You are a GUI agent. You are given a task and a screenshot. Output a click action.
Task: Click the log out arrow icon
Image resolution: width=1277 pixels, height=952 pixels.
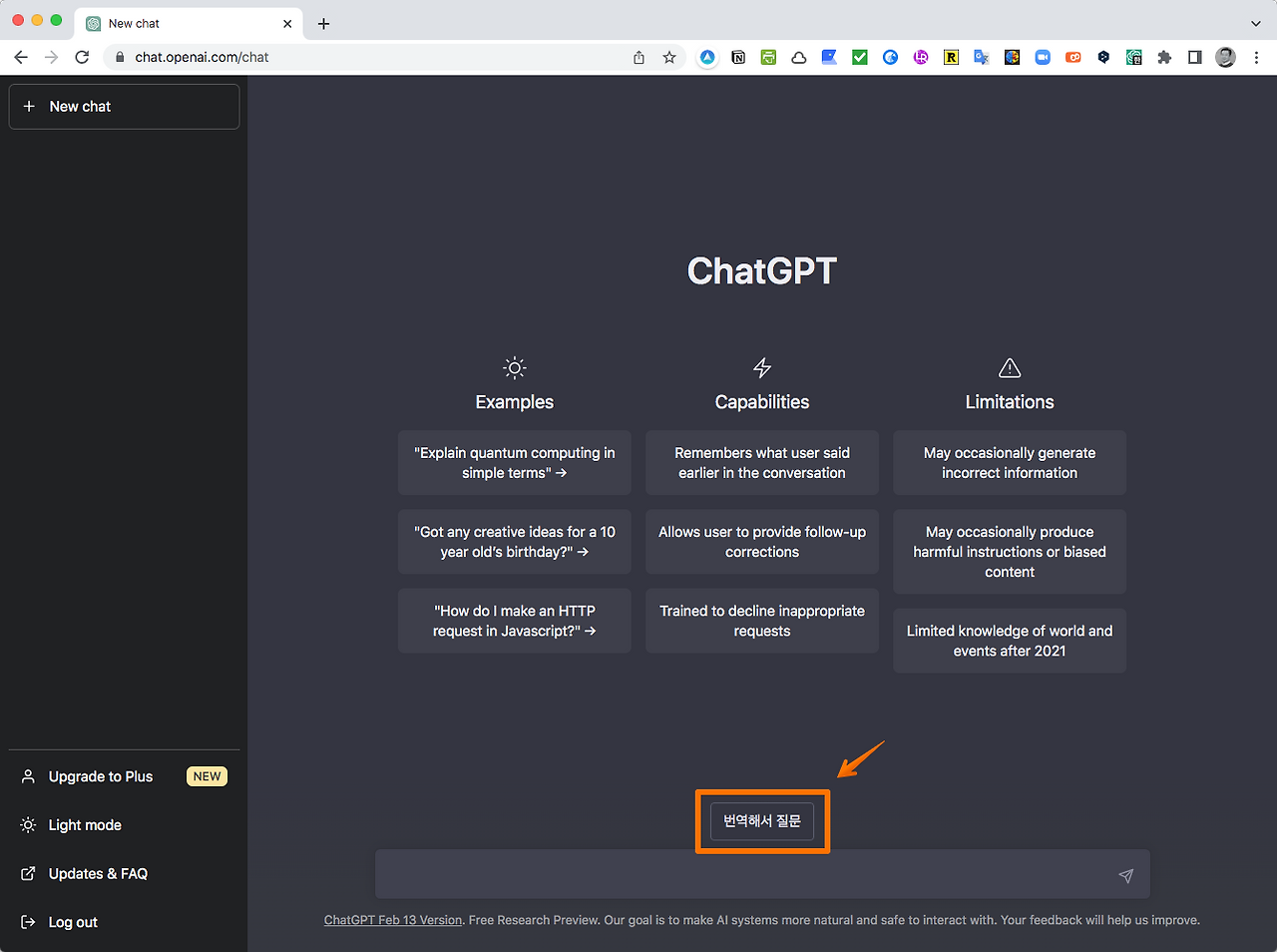coord(28,922)
